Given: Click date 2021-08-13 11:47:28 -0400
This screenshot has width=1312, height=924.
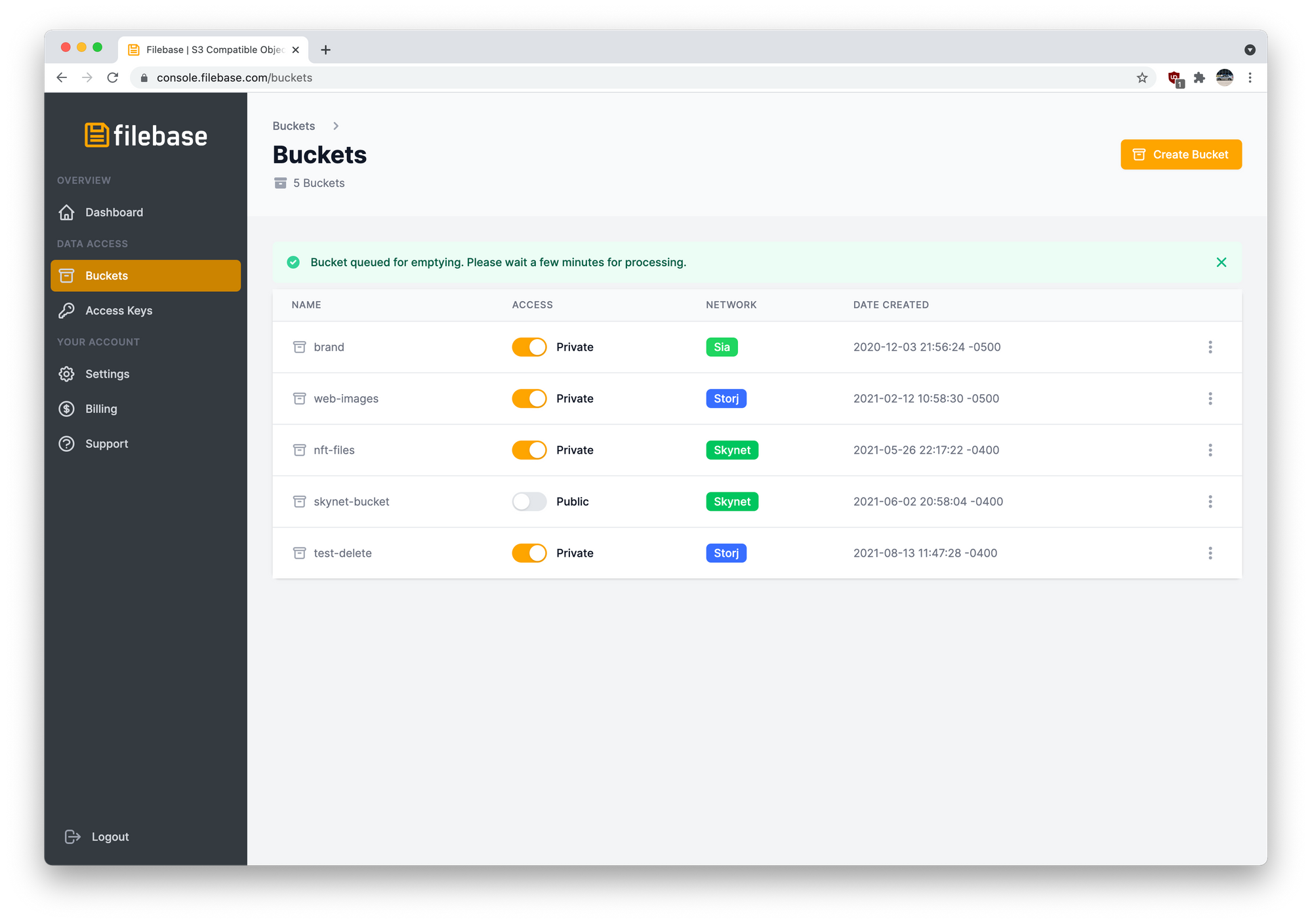Looking at the screenshot, I should [925, 553].
